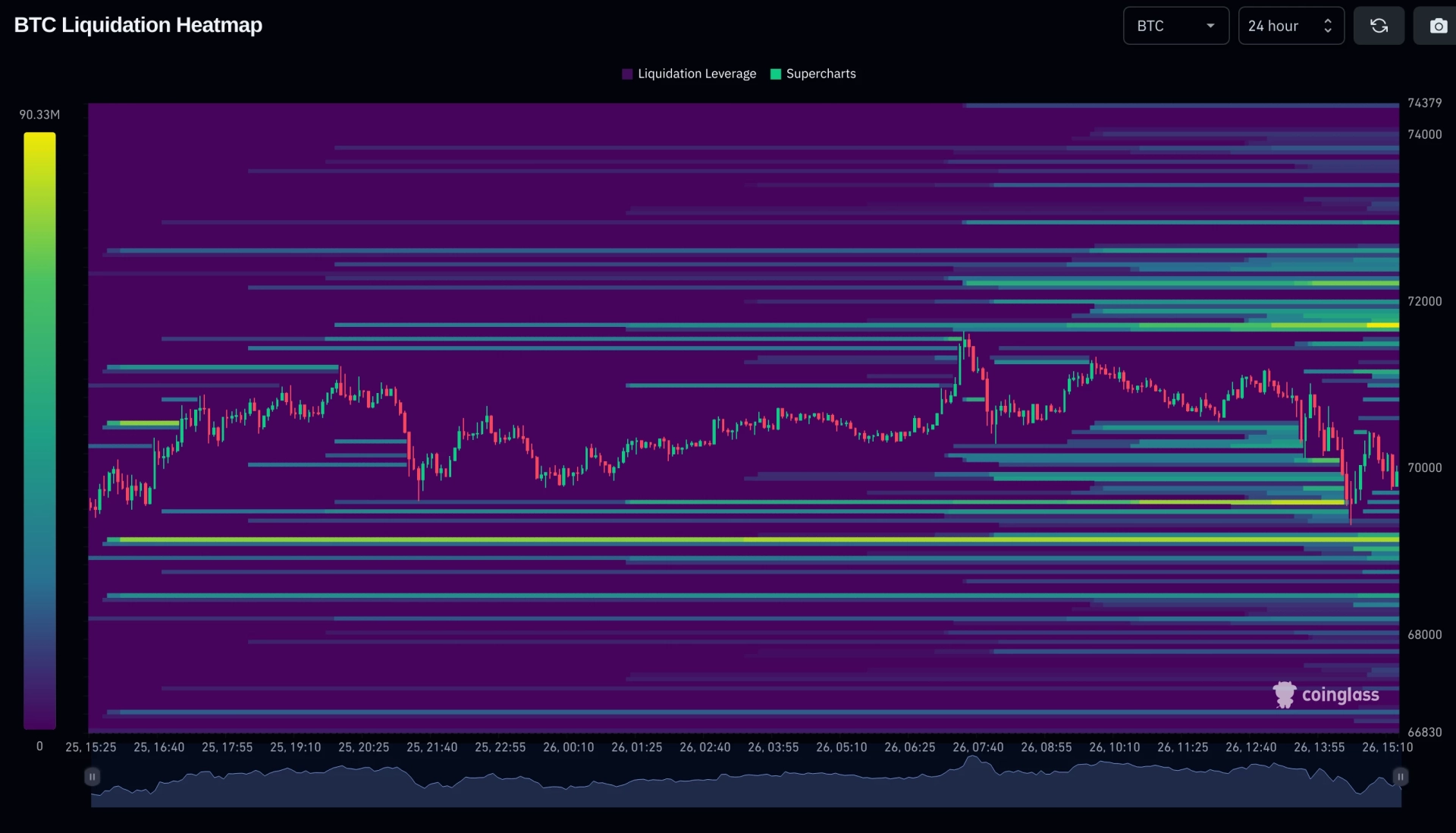
Task: Click the BTC dropdown caret arrow
Action: tap(1210, 26)
